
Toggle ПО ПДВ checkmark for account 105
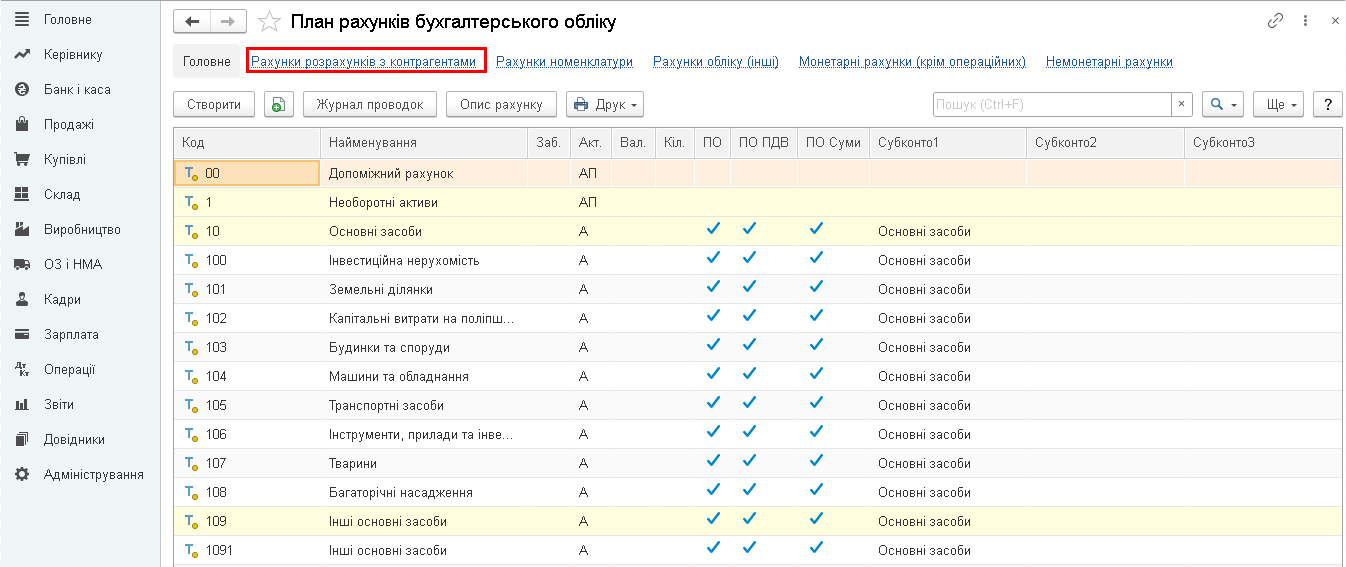tap(749, 403)
